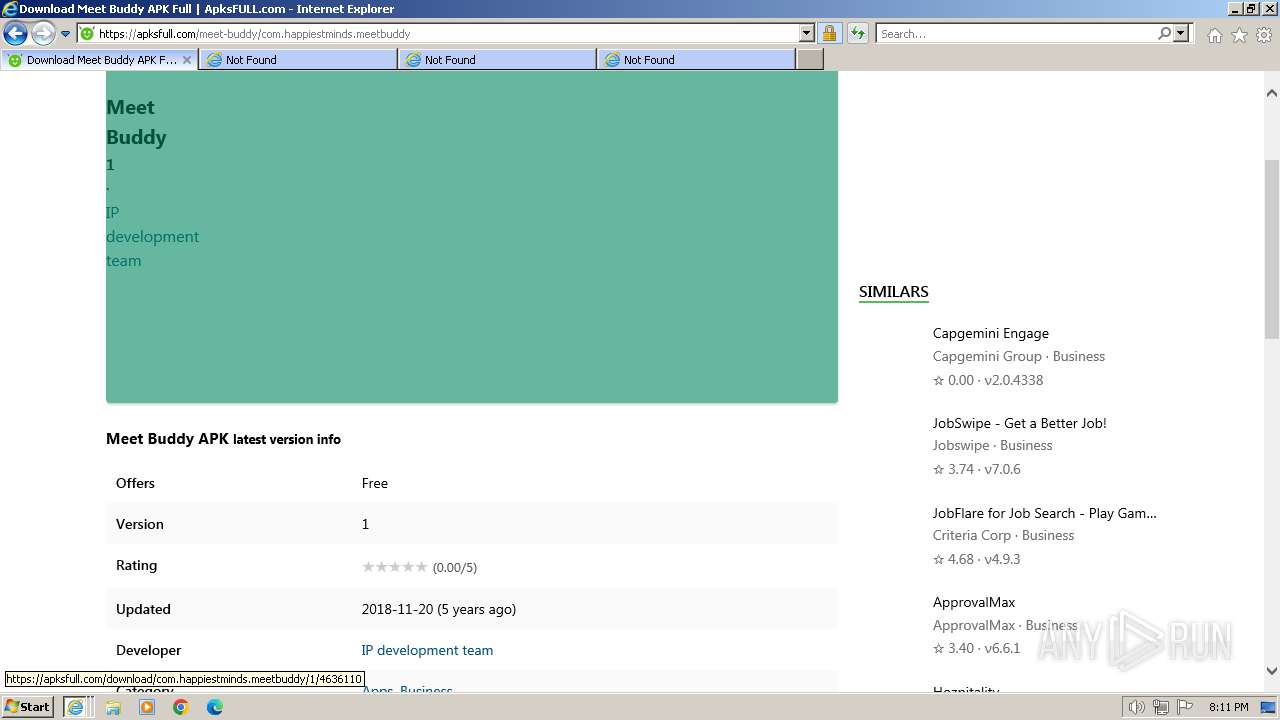
Task: Click '☆ 3.74 · v7.0.6' rating text
Action: (x=976, y=469)
